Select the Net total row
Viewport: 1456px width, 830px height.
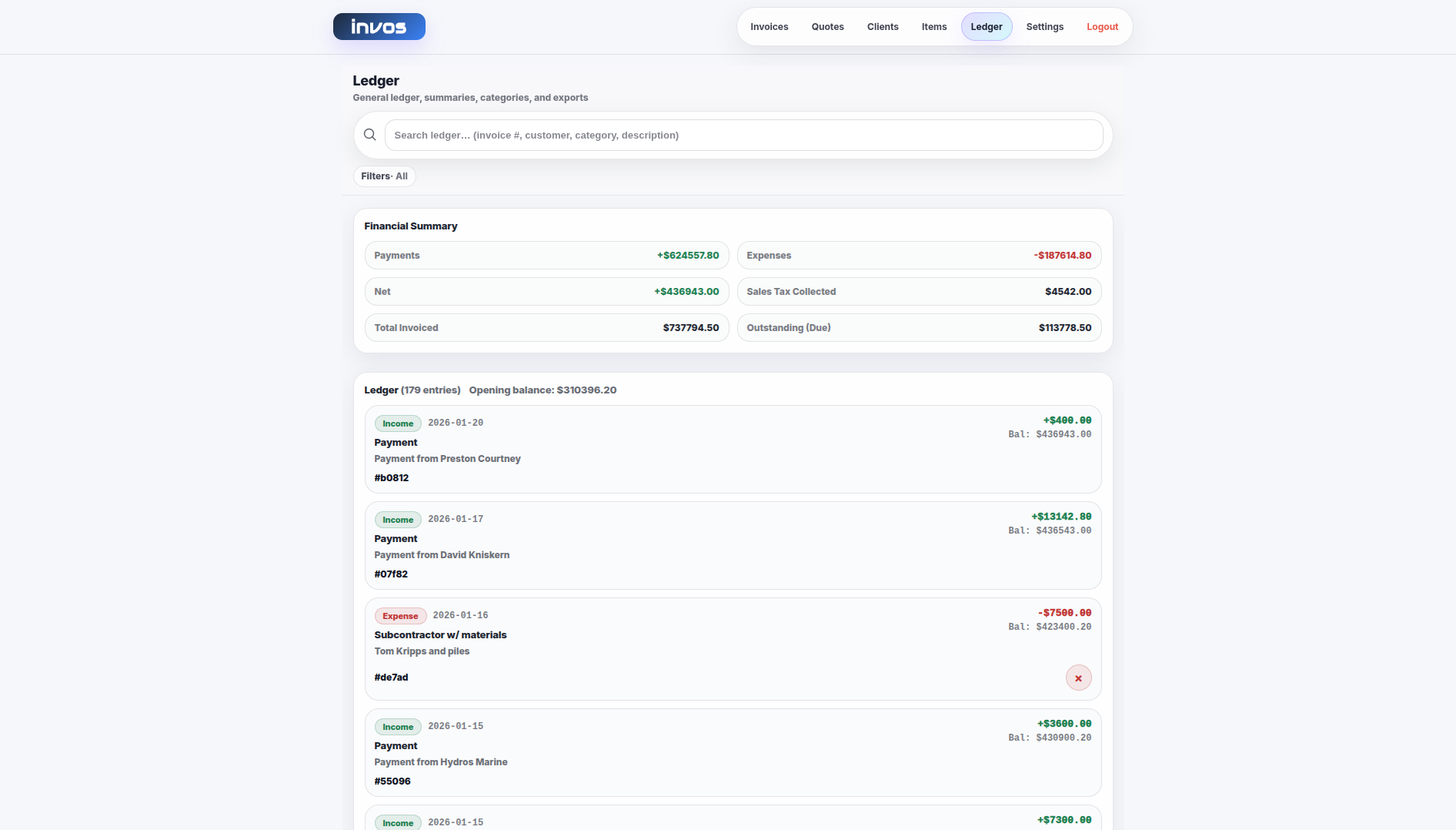[546, 292]
